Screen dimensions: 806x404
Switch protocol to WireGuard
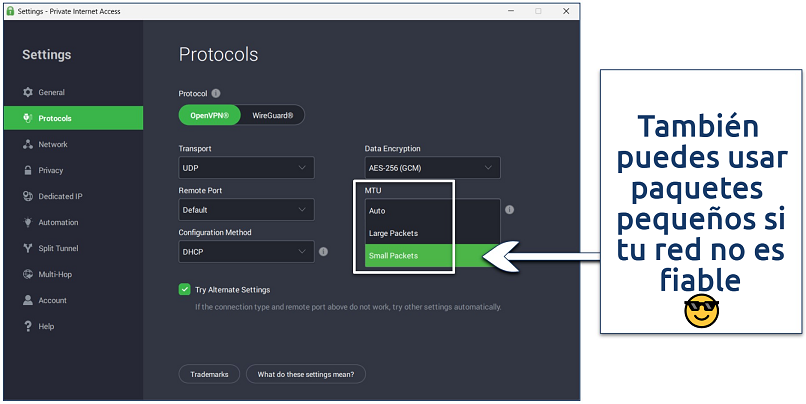(x=272, y=115)
